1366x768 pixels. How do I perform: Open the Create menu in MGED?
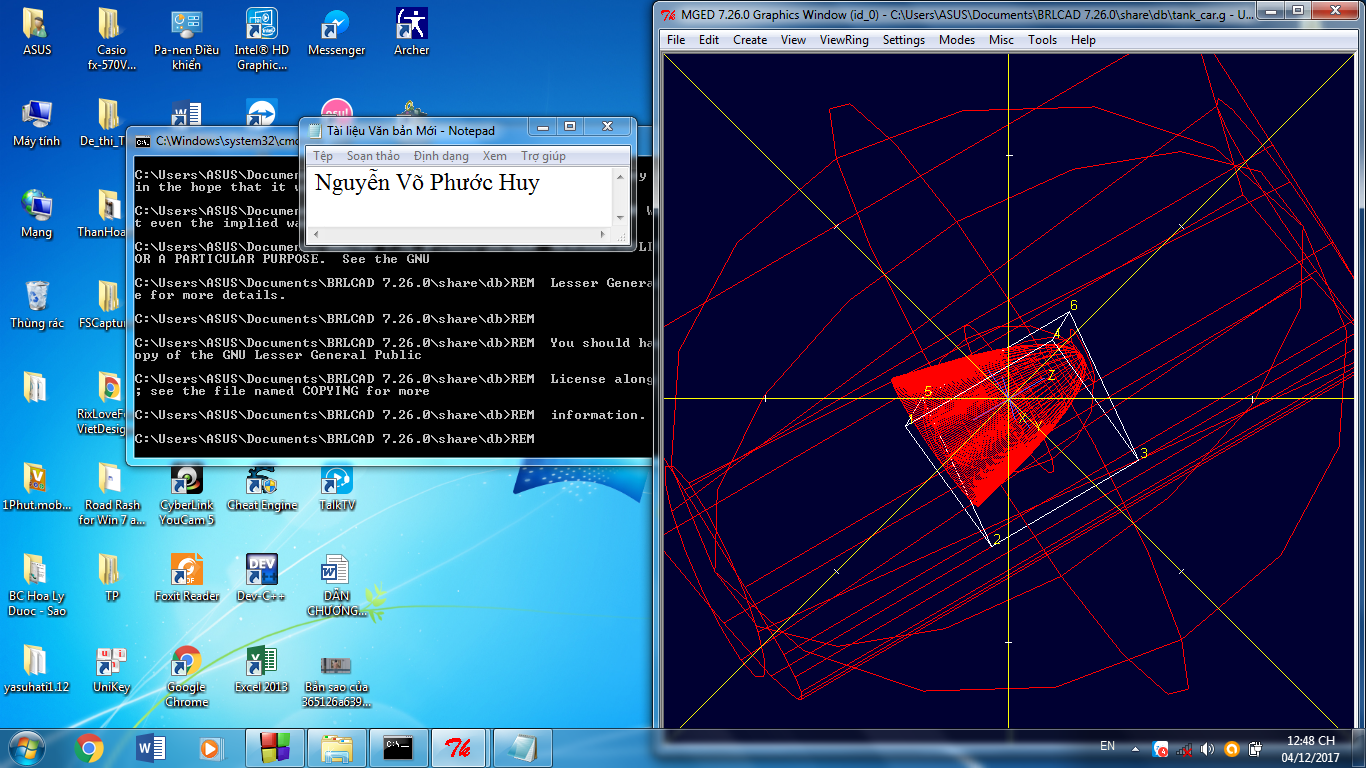pyautogui.click(x=750, y=40)
